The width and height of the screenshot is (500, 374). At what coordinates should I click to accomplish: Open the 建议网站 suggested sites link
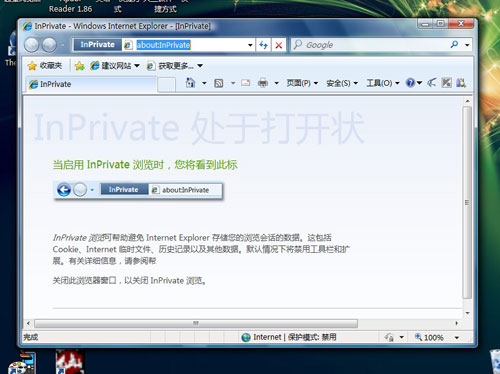[111, 66]
